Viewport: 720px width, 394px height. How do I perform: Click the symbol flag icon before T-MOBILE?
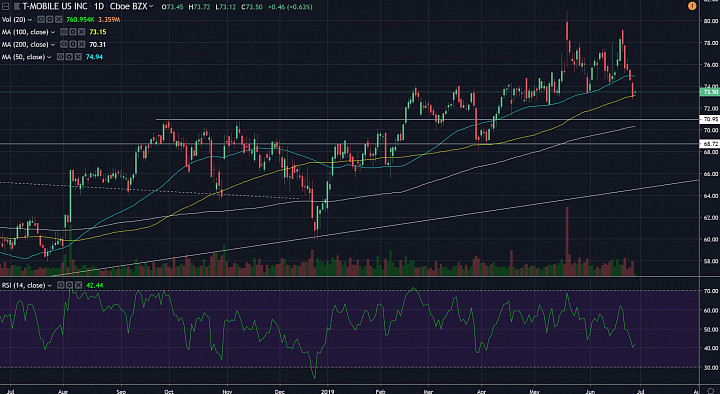pyautogui.click(x=17, y=7)
